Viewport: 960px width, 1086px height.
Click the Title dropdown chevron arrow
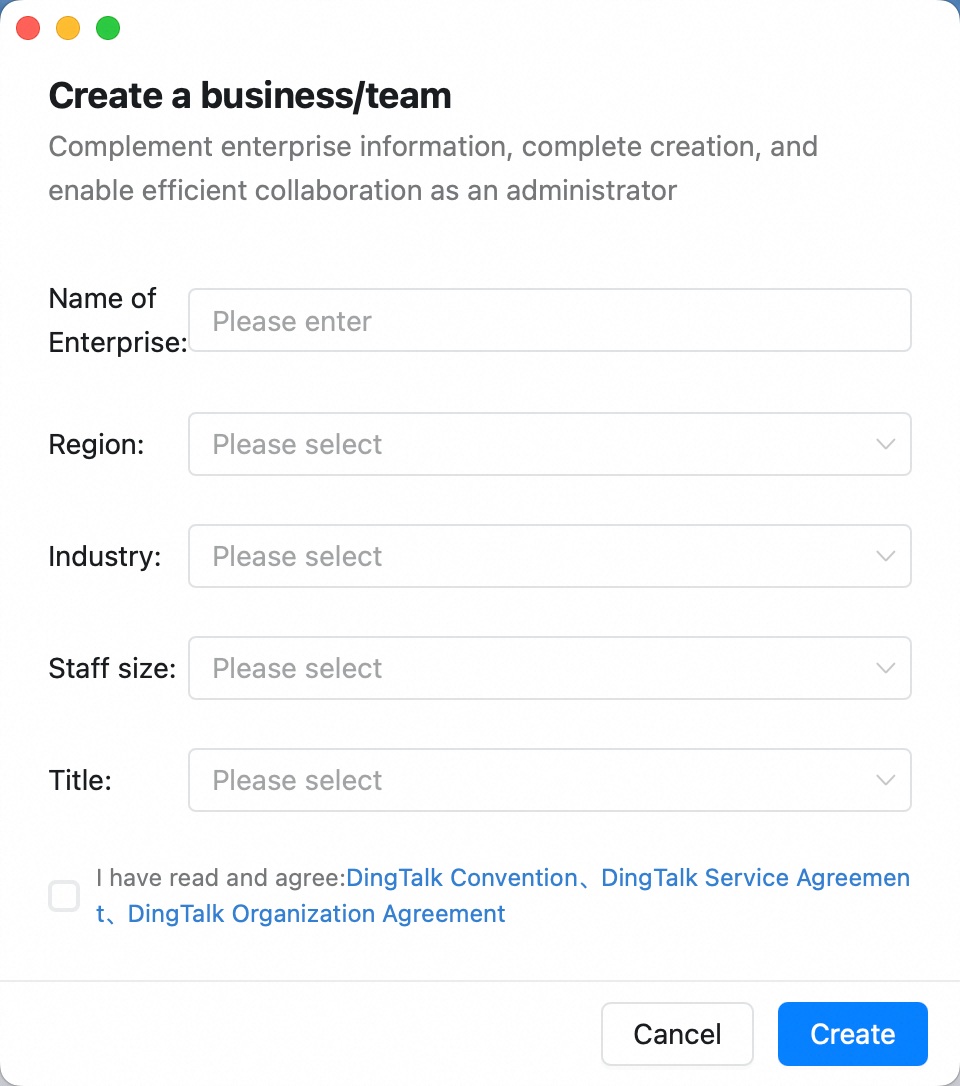coord(886,781)
